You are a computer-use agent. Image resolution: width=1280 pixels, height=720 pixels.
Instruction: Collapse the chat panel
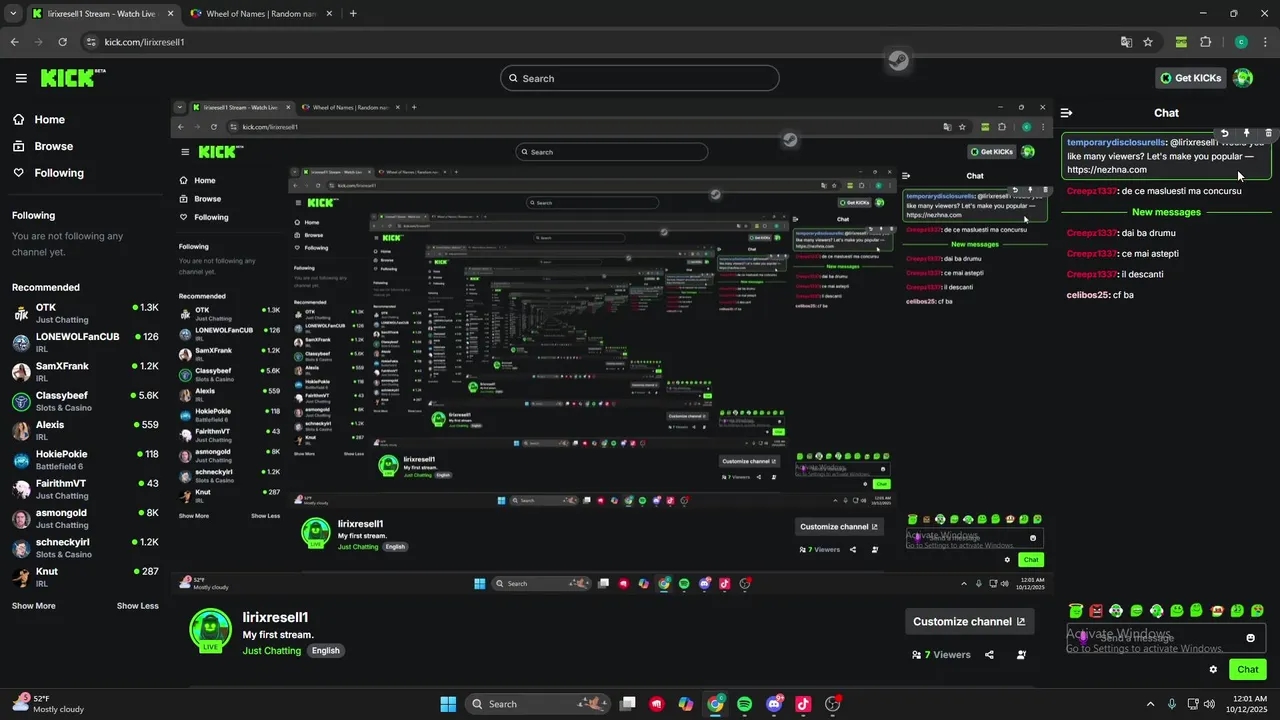point(1067,113)
